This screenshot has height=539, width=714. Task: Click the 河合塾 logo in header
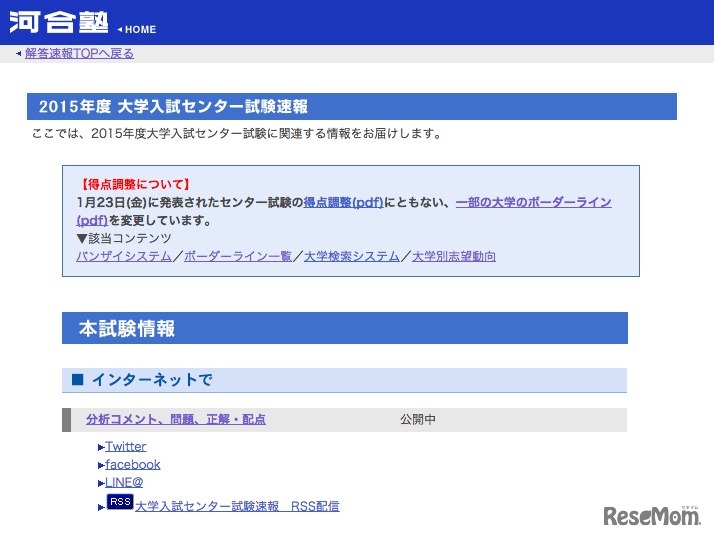pyautogui.click(x=58, y=22)
